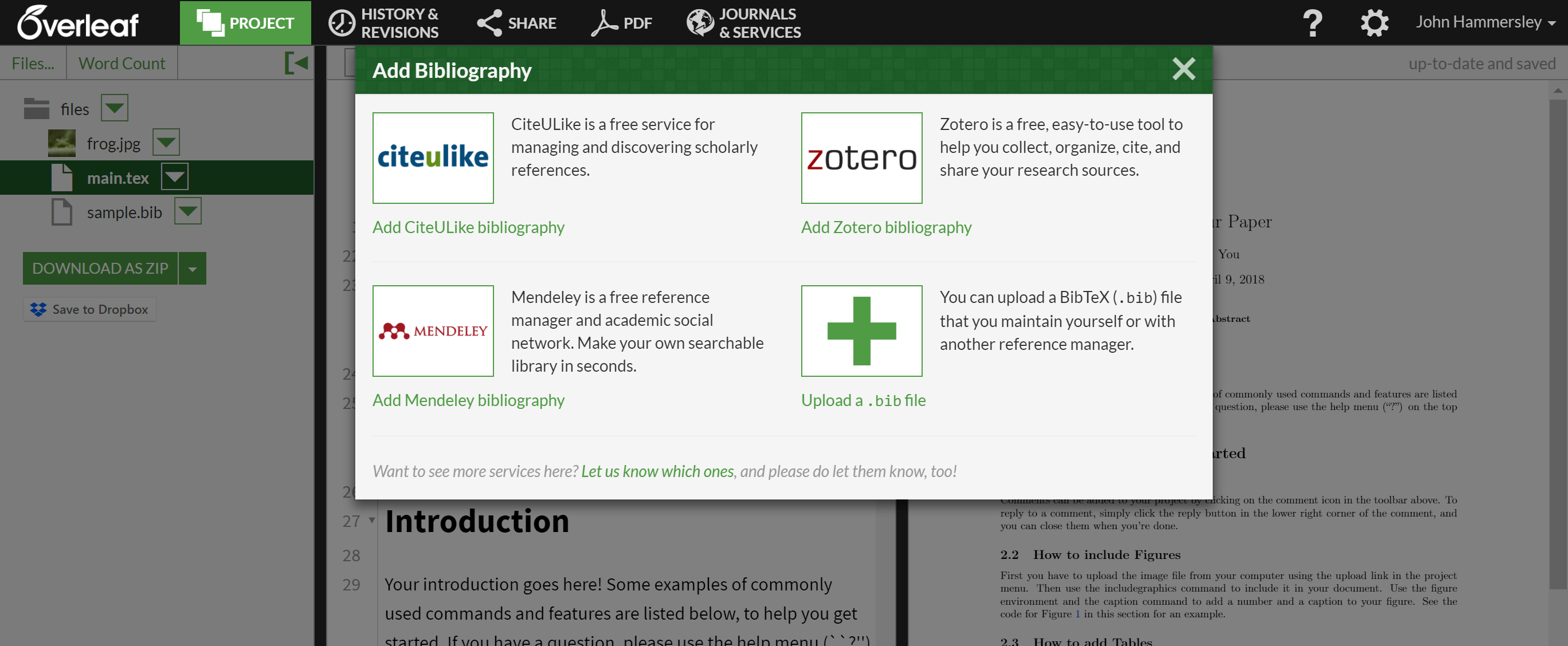Click the Zotero logo icon

tap(861, 157)
